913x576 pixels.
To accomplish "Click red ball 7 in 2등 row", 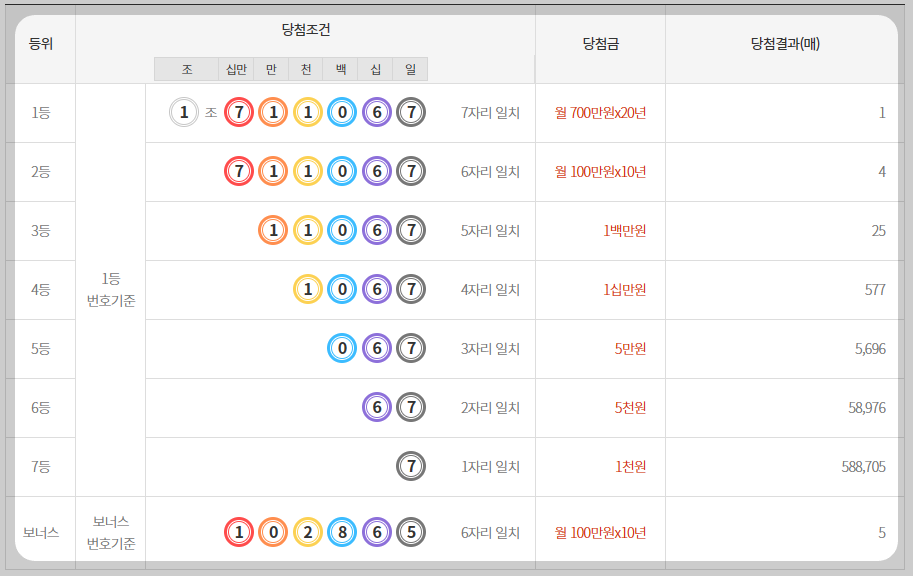I will coord(239,171).
